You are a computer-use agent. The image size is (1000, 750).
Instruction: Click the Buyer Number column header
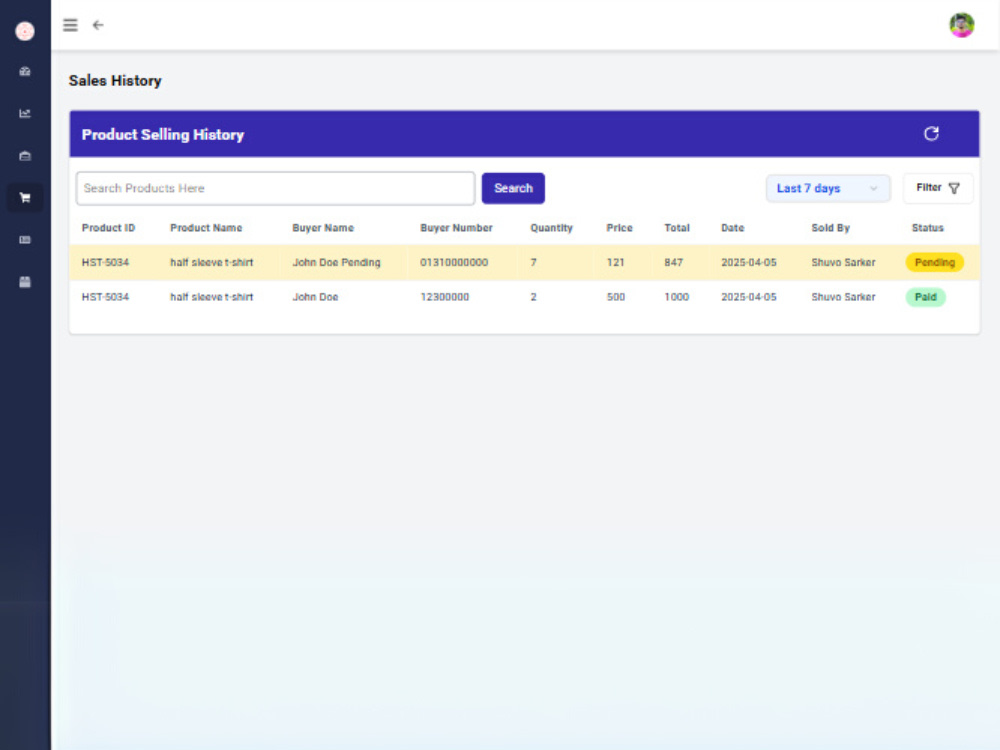(x=456, y=228)
